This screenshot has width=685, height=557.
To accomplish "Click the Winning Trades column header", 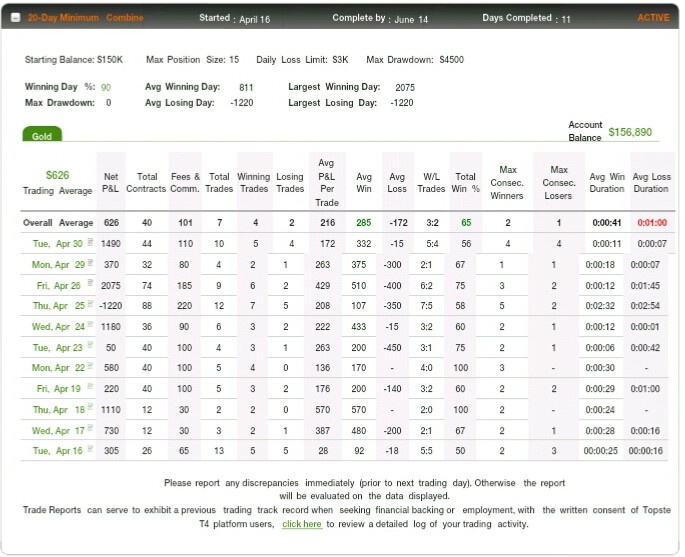I will point(254,183).
